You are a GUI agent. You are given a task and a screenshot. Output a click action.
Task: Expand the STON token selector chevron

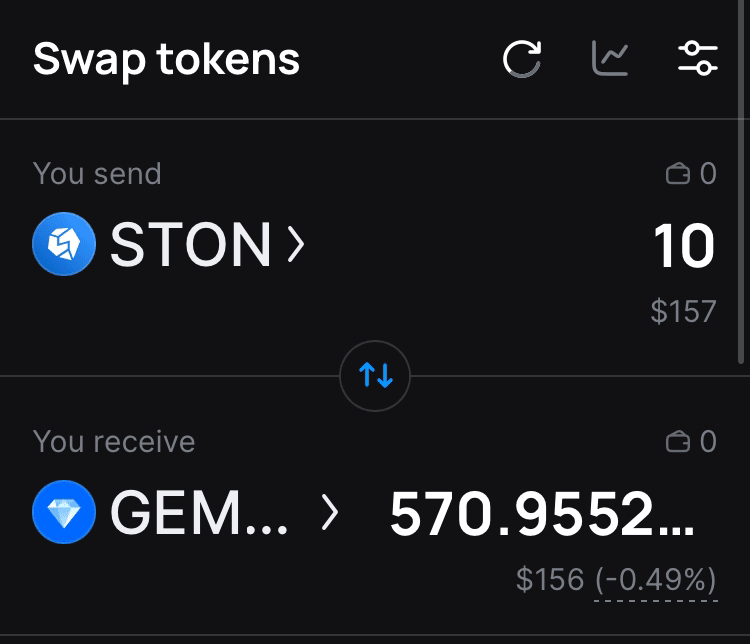tap(295, 245)
